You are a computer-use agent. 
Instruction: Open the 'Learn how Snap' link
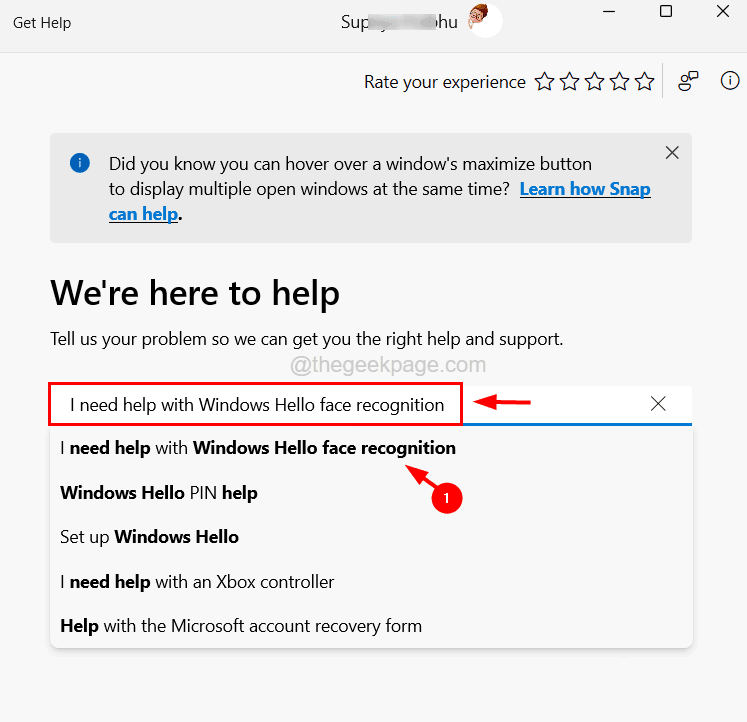click(585, 189)
